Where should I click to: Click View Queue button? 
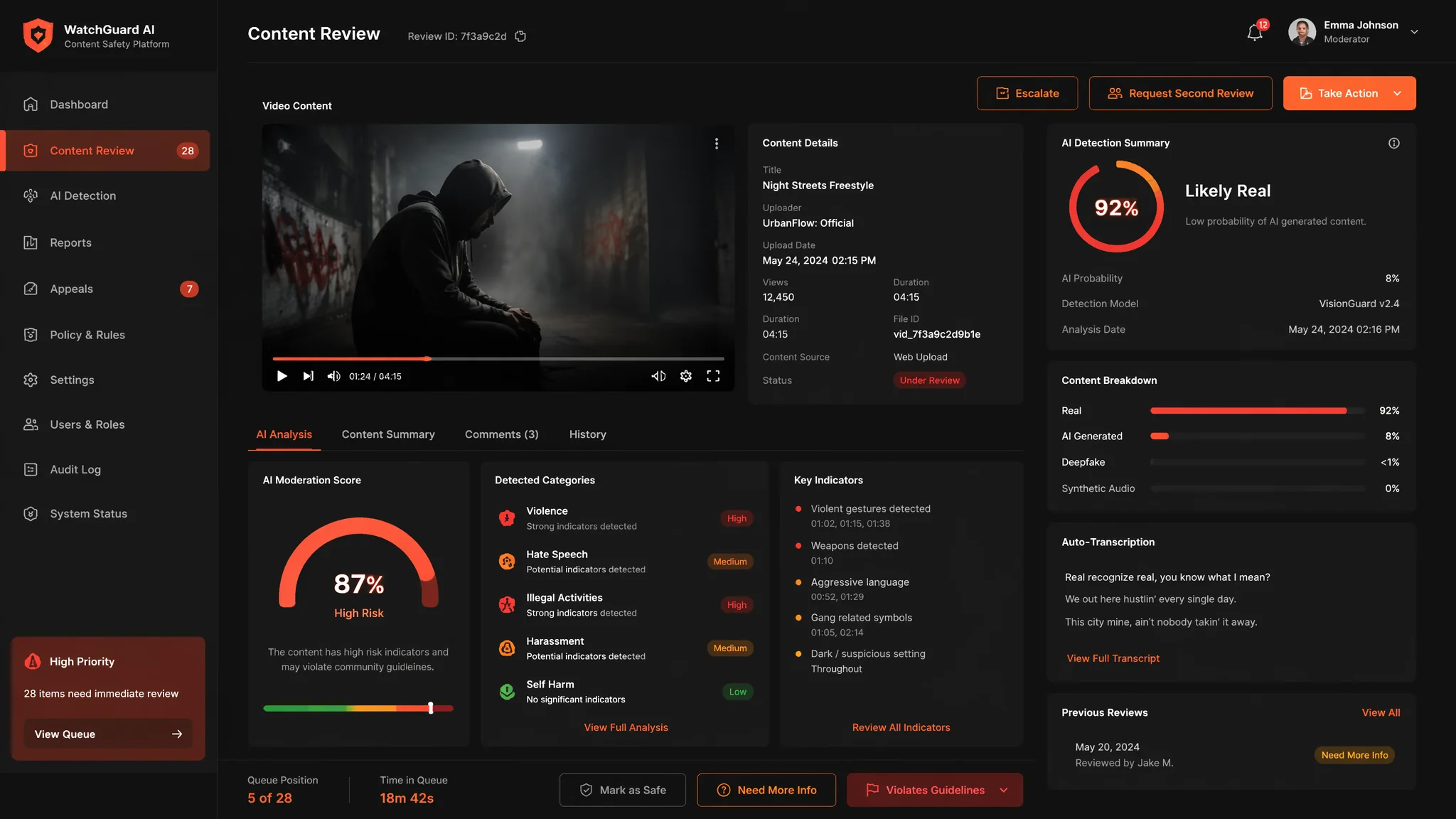pyautogui.click(x=108, y=734)
